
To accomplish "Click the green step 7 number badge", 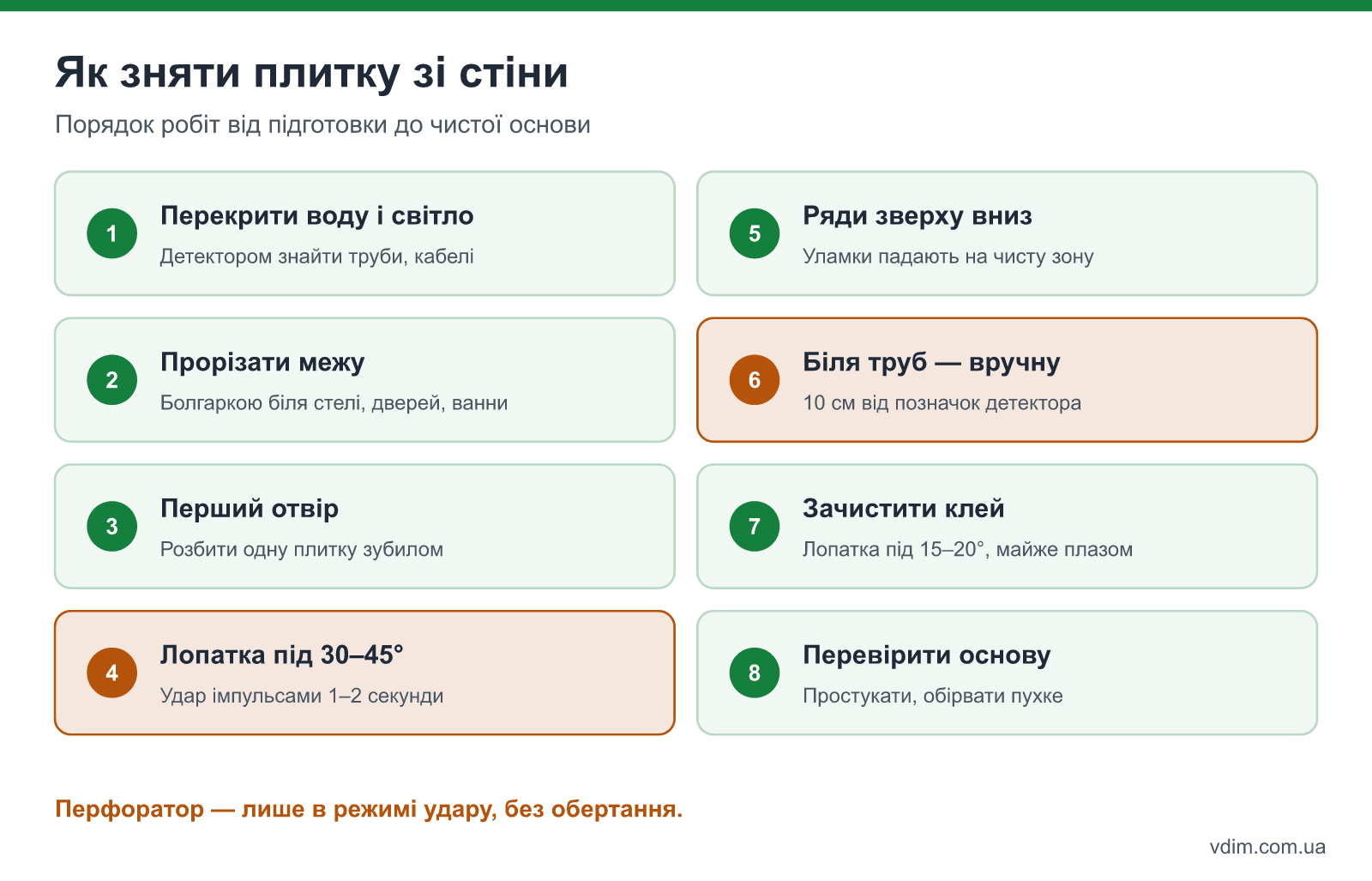I will (x=755, y=527).
